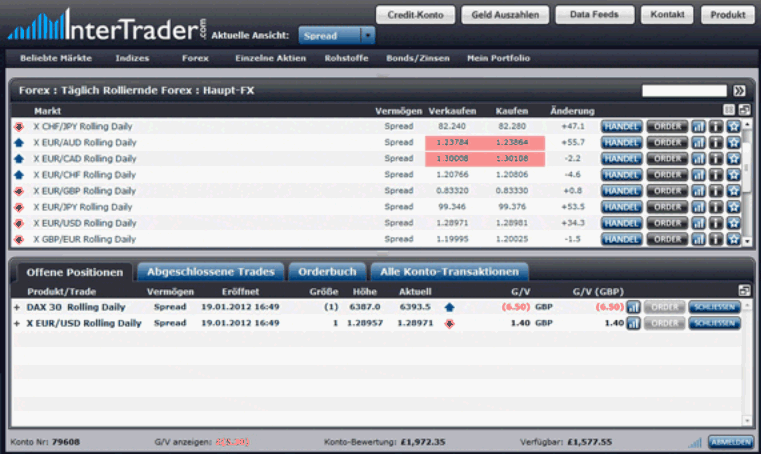Open chart icon for EUR/GBP Rolling Daily
The width and height of the screenshot is (761, 454).
click(x=698, y=191)
